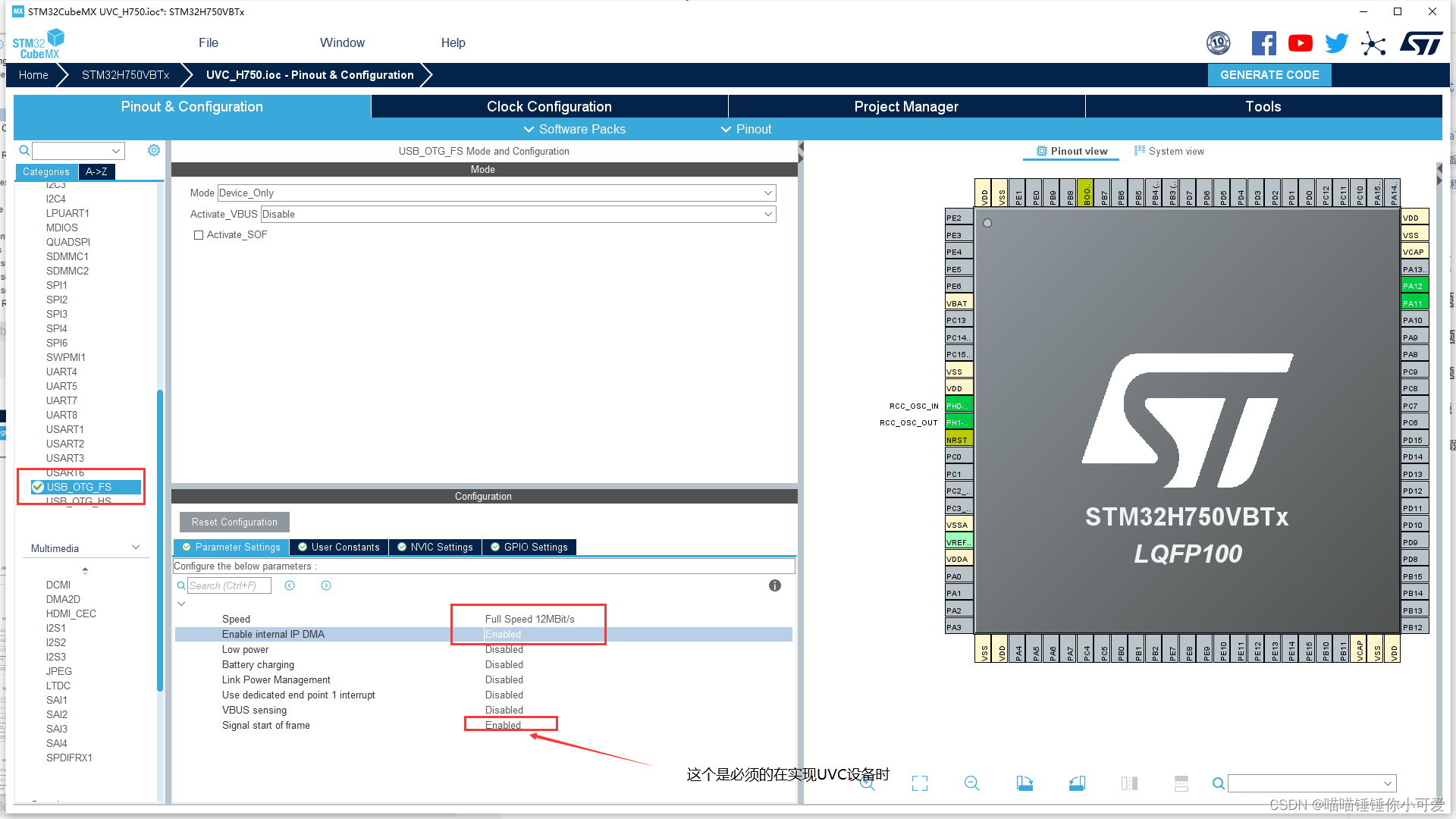Viewport: 1456px width, 819px height.
Task: Click the fit-to-screen pinout icon
Action: point(919,783)
